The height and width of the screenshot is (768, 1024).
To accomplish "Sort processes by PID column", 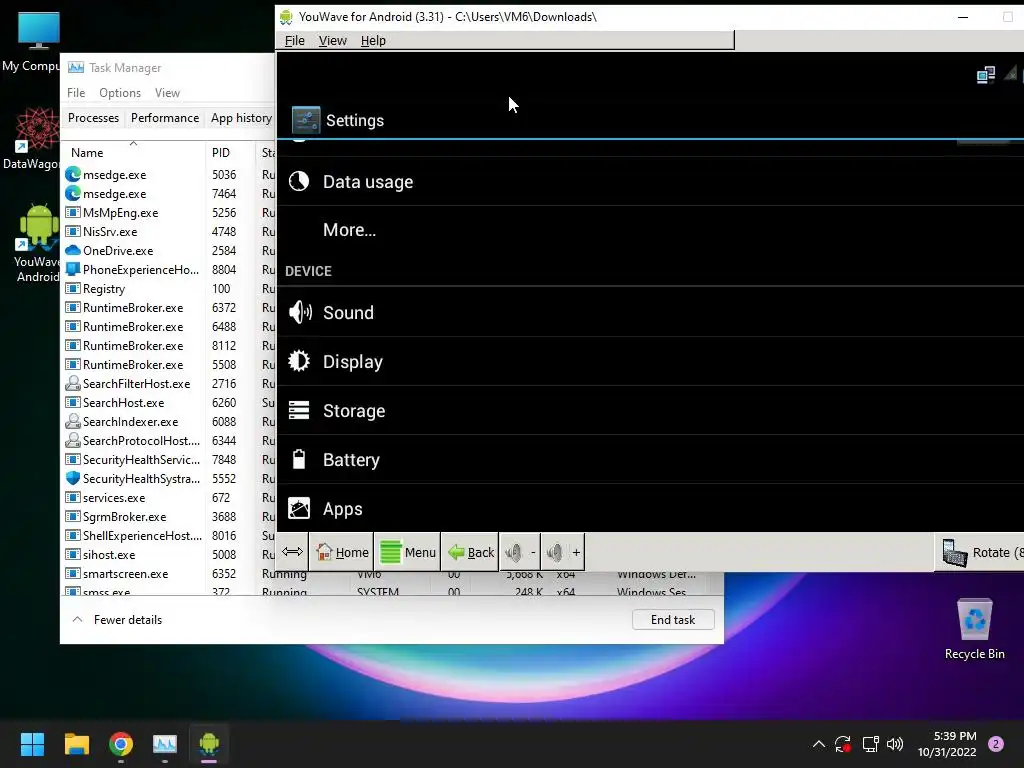I will [x=229, y=153].
